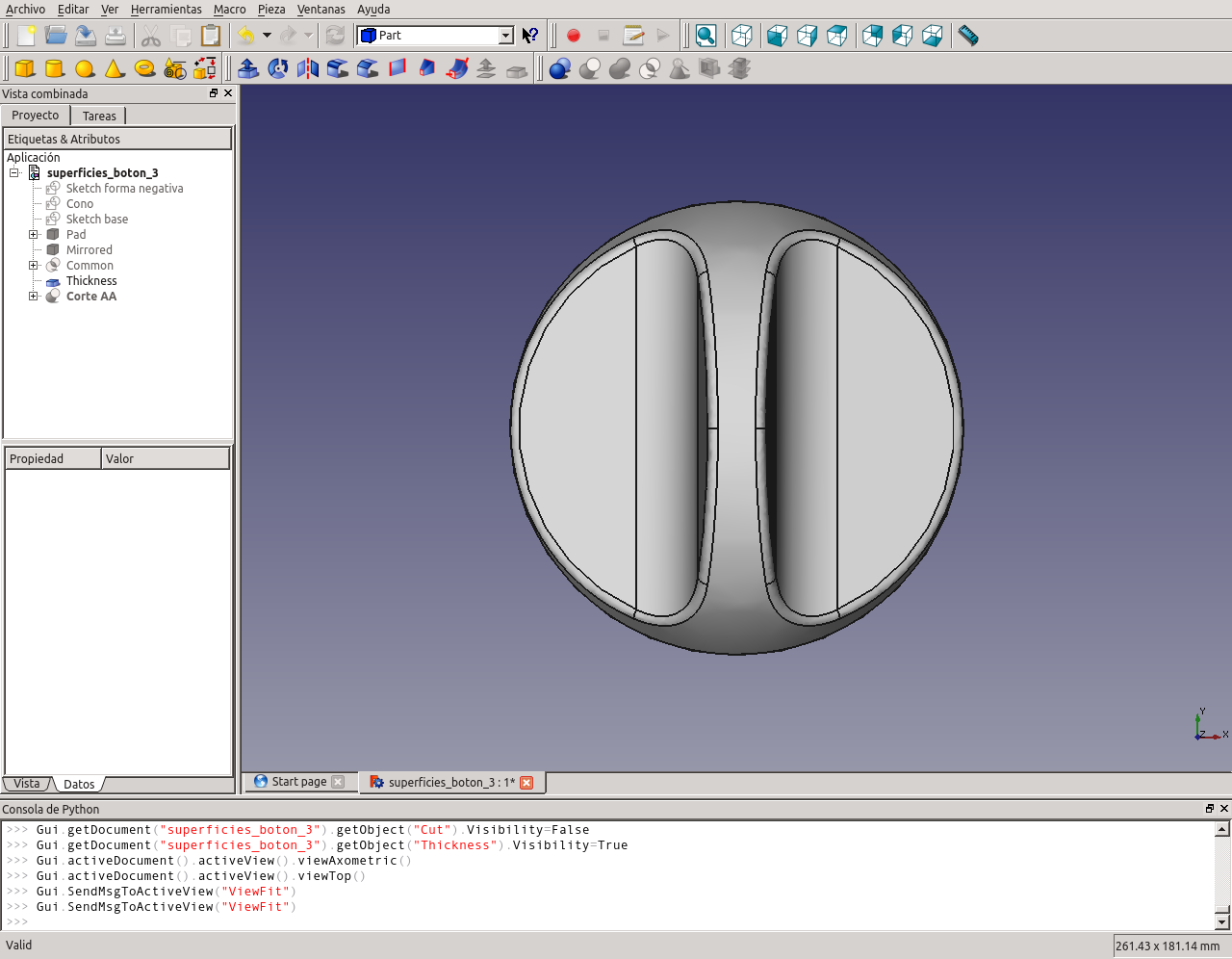Open the macros notepad dialog
Screen dimensions: 1232x959
633,37
